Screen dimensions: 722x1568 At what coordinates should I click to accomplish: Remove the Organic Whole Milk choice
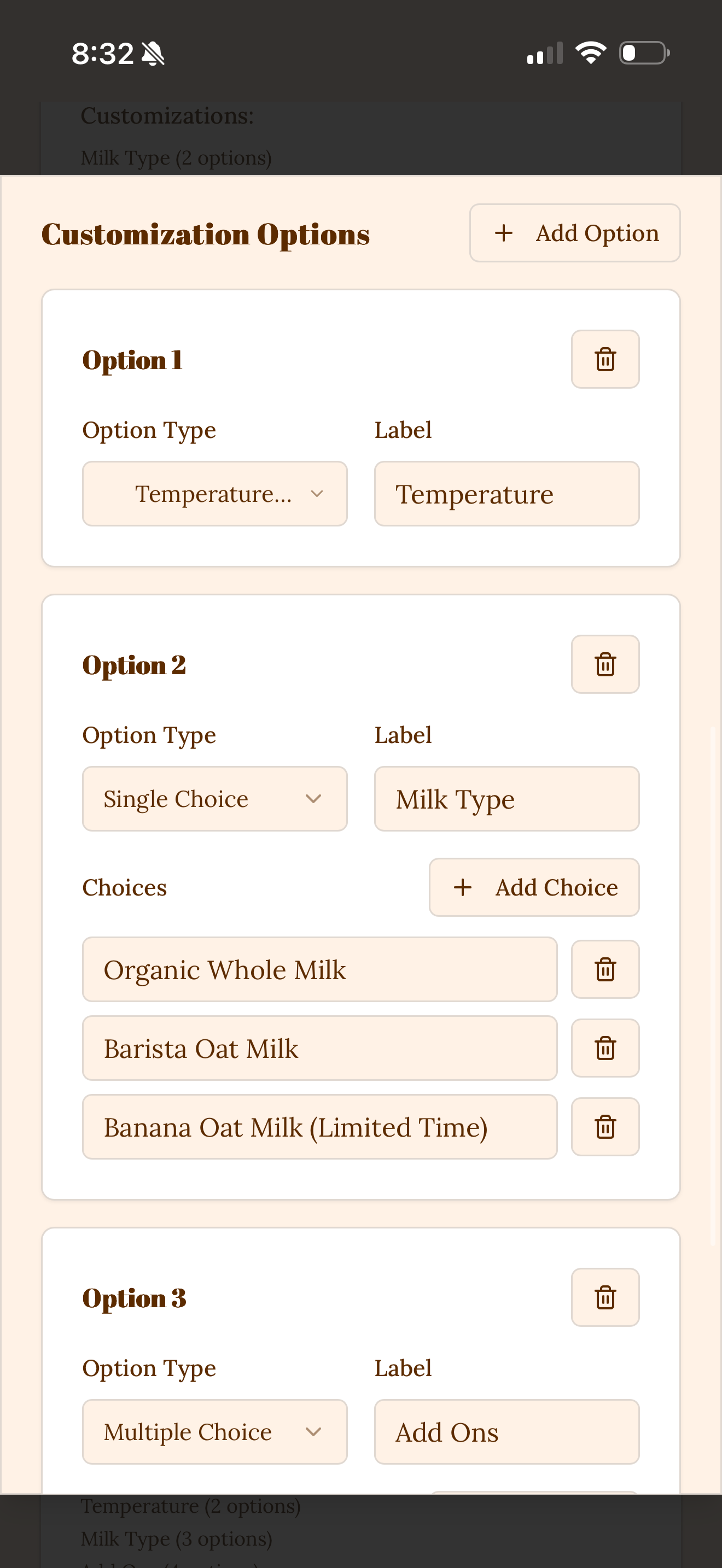[604, 969]
